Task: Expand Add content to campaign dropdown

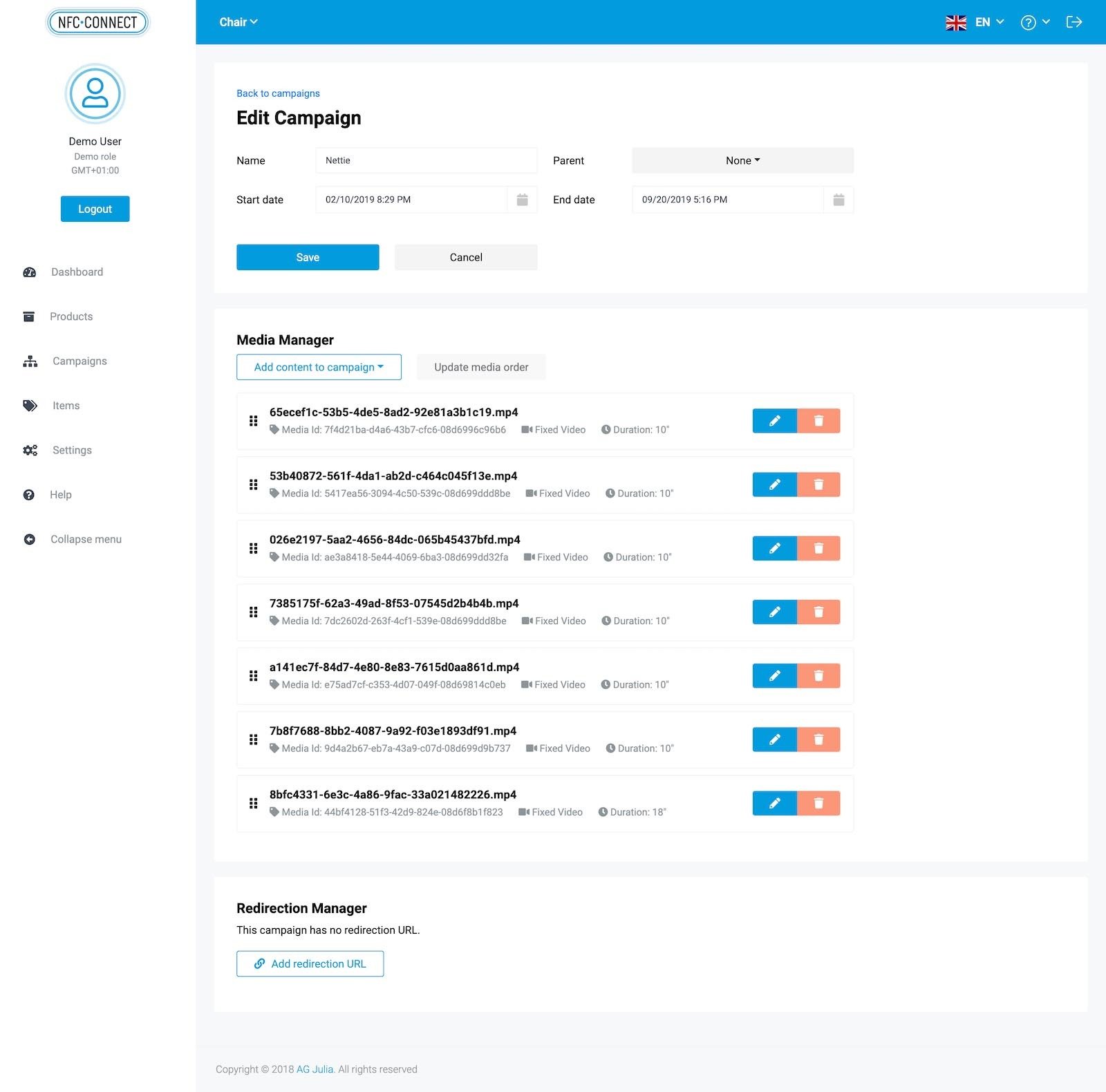Action: [319, 367]
